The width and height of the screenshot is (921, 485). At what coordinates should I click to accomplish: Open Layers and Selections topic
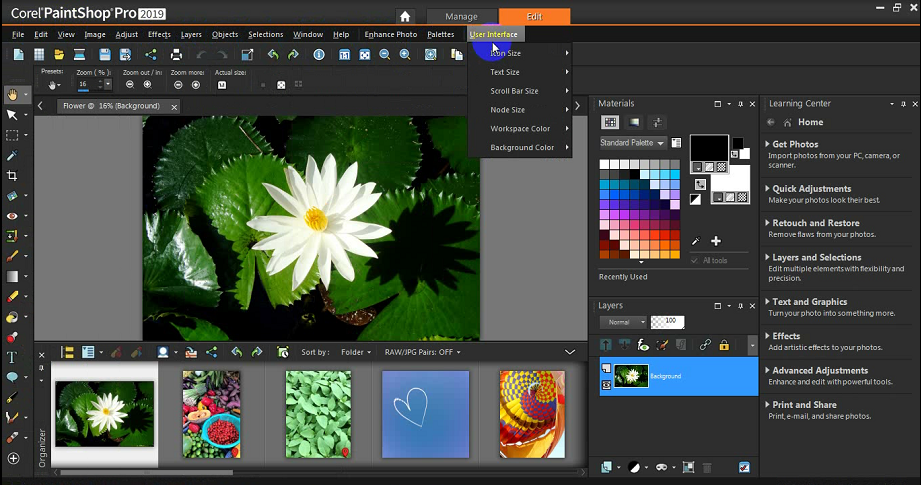pyautogui.click(x=816, y=257)
